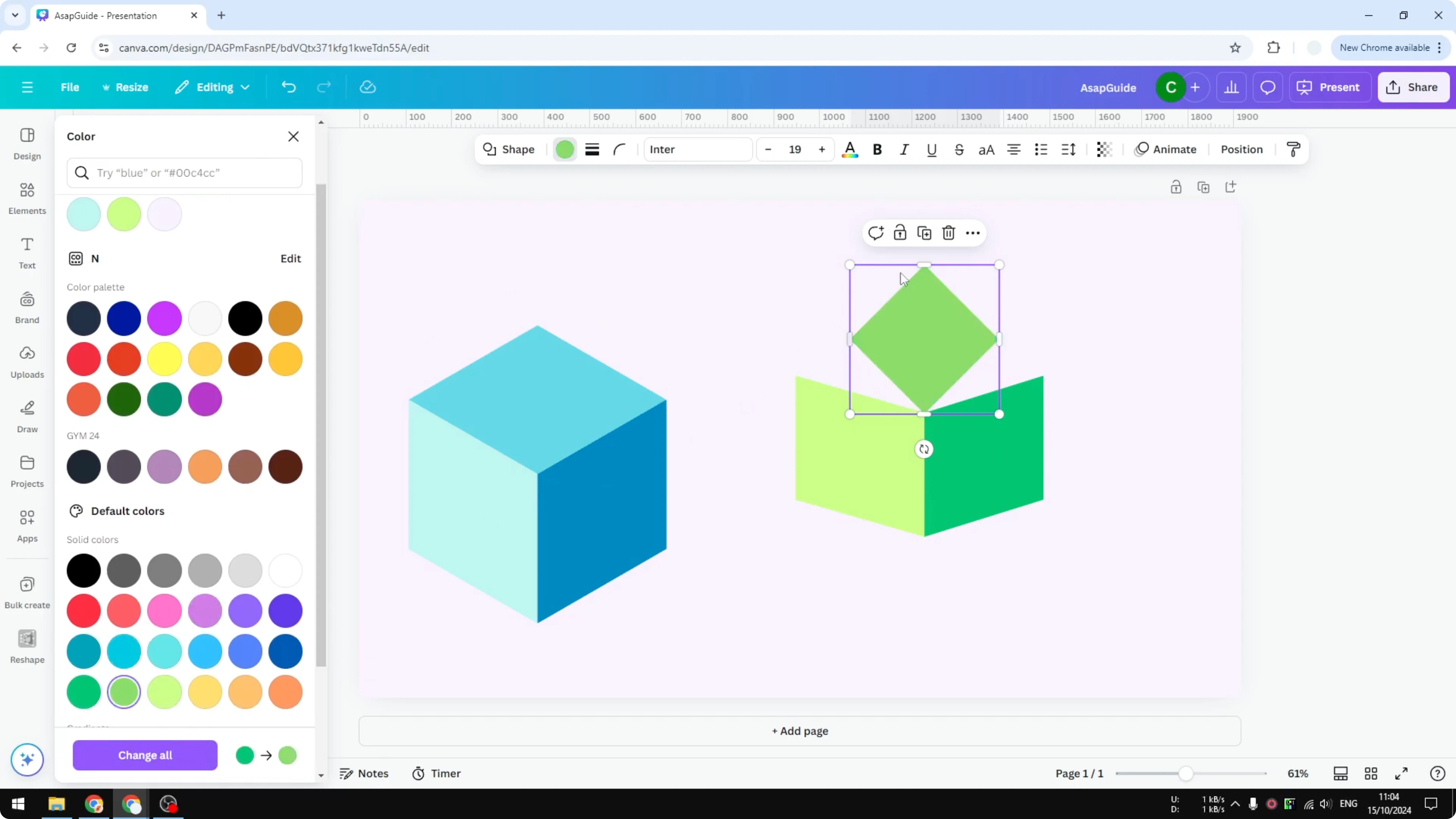Open the File menu
The height and width of the screenshot is (819, 1456).
pos(70,87)
